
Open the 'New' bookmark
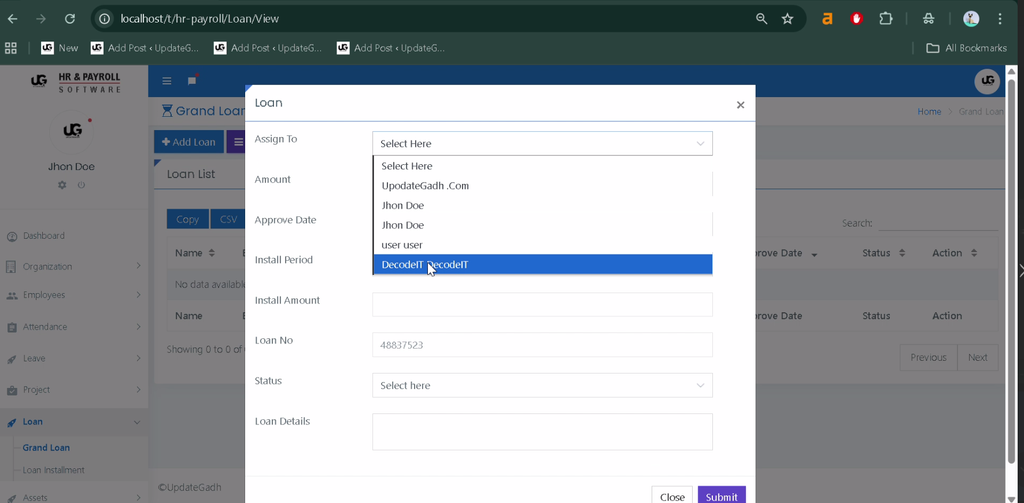[x=59, y=48]
